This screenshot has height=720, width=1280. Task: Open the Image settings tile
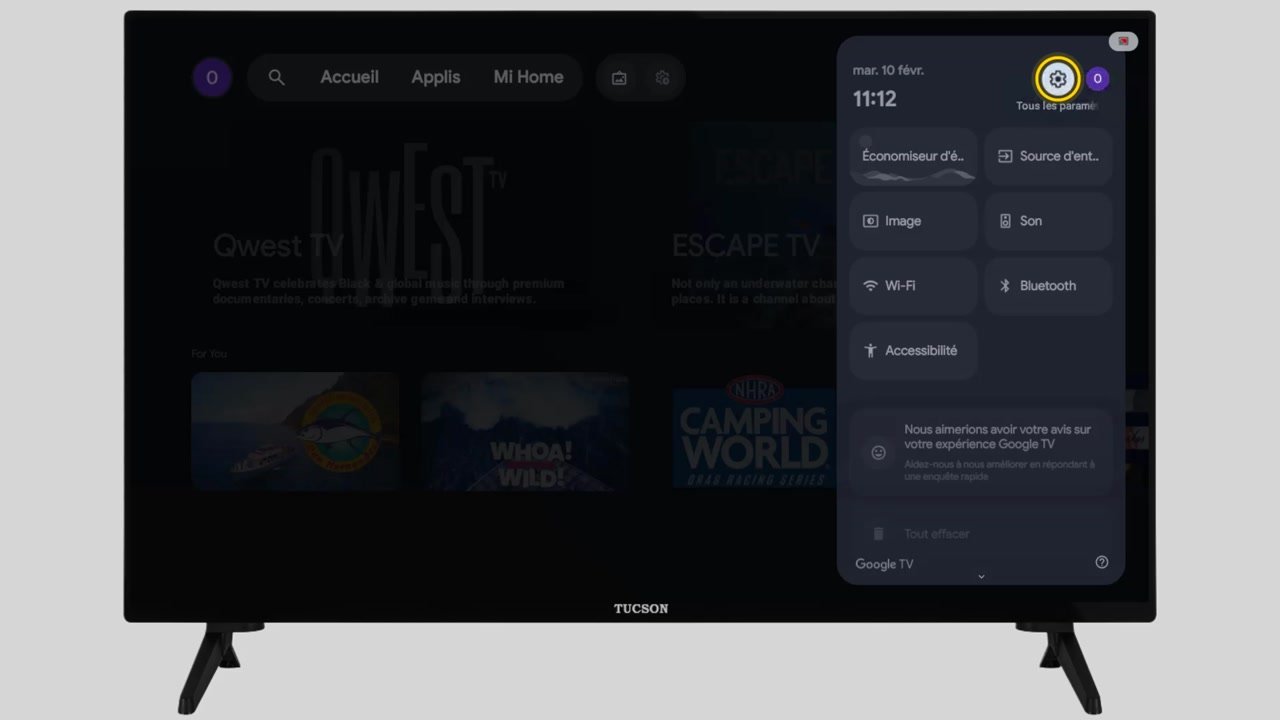pyautogui.click(x=913, y=221)
